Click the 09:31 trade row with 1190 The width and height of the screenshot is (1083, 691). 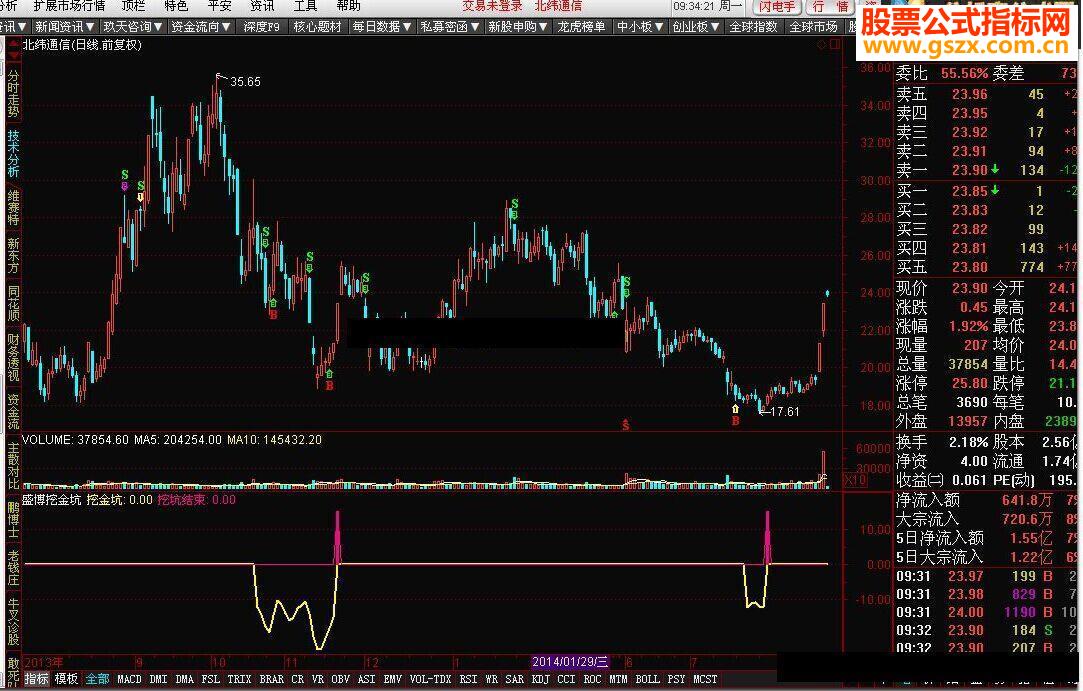pyautogui.click(x=986, y=612)
